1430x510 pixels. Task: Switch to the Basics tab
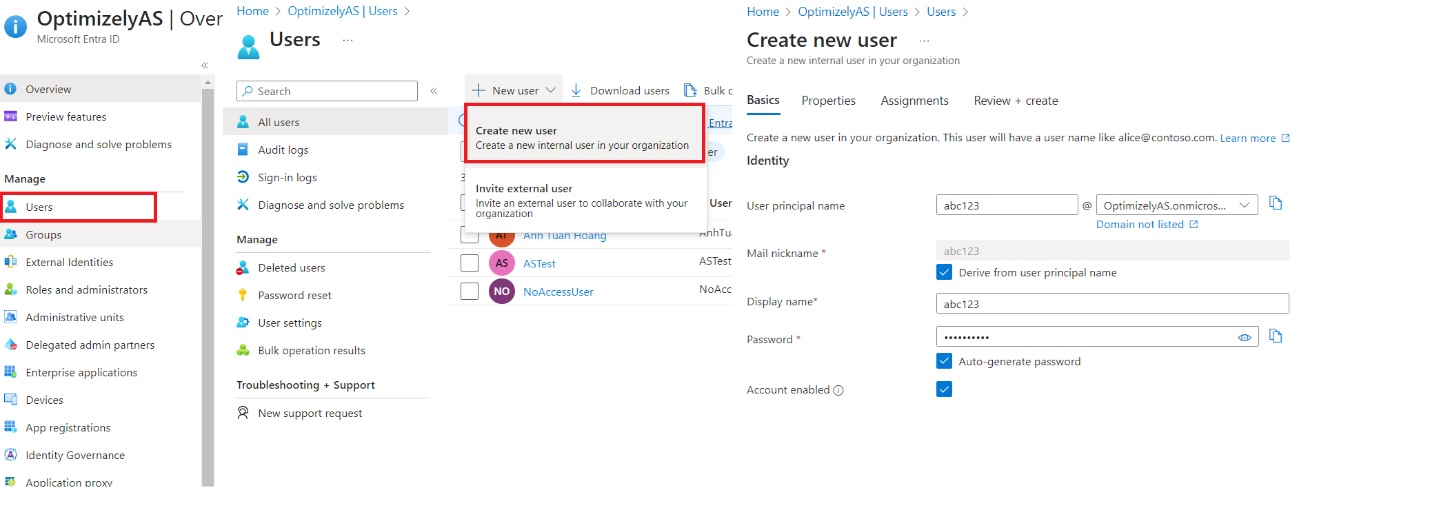pyautogui.click(x=763, y=101)
